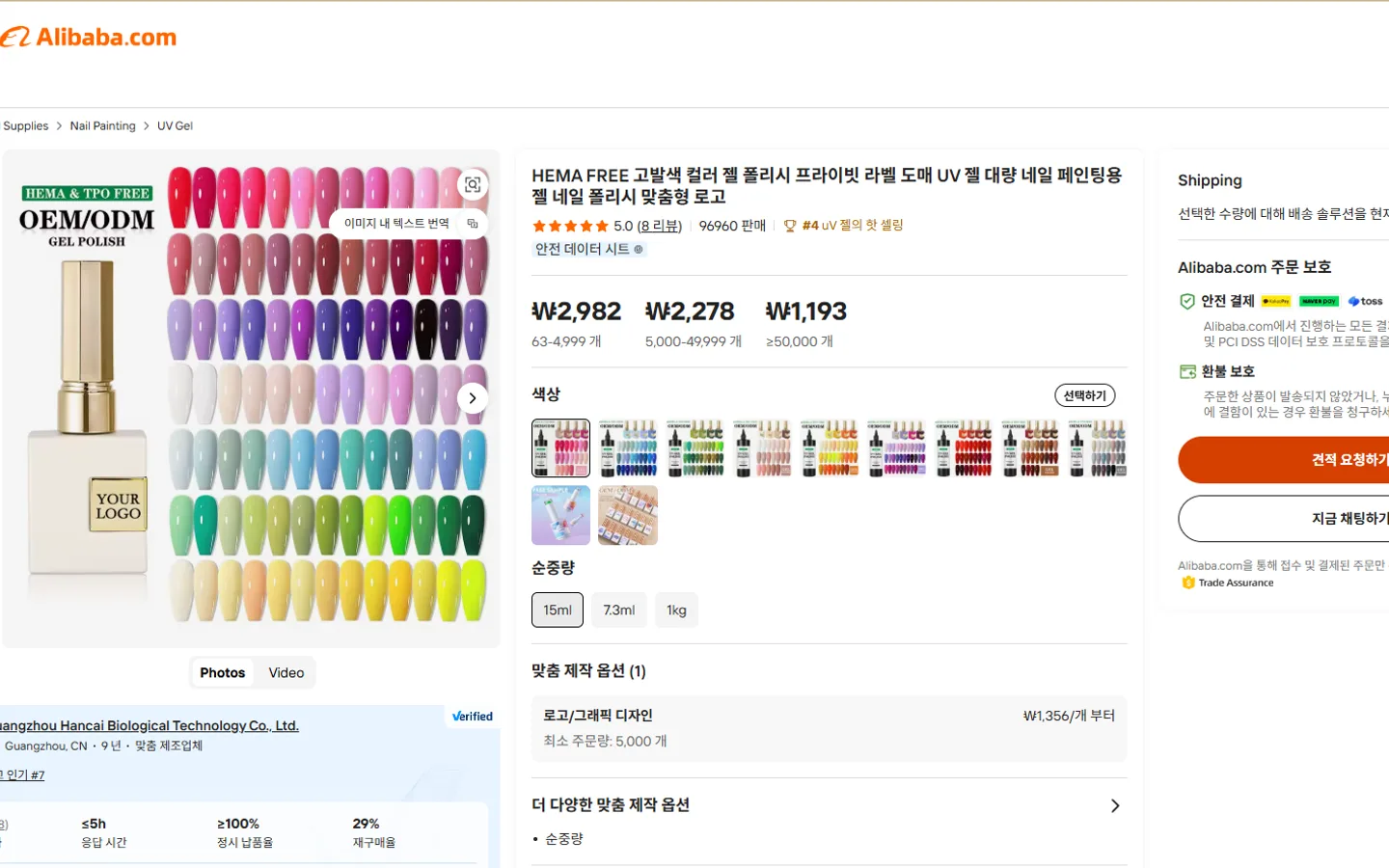
Task: Show the next product image
Action: coord(473,398)
